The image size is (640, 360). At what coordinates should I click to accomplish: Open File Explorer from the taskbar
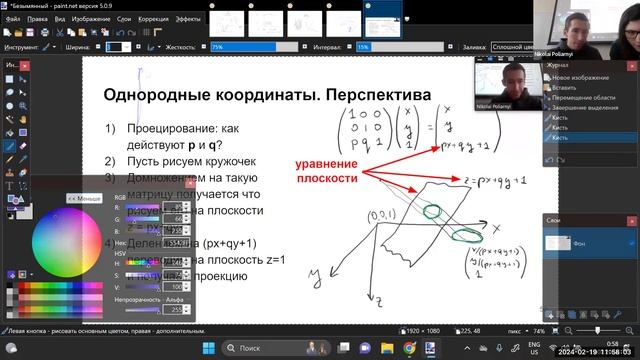pos(387,348)
